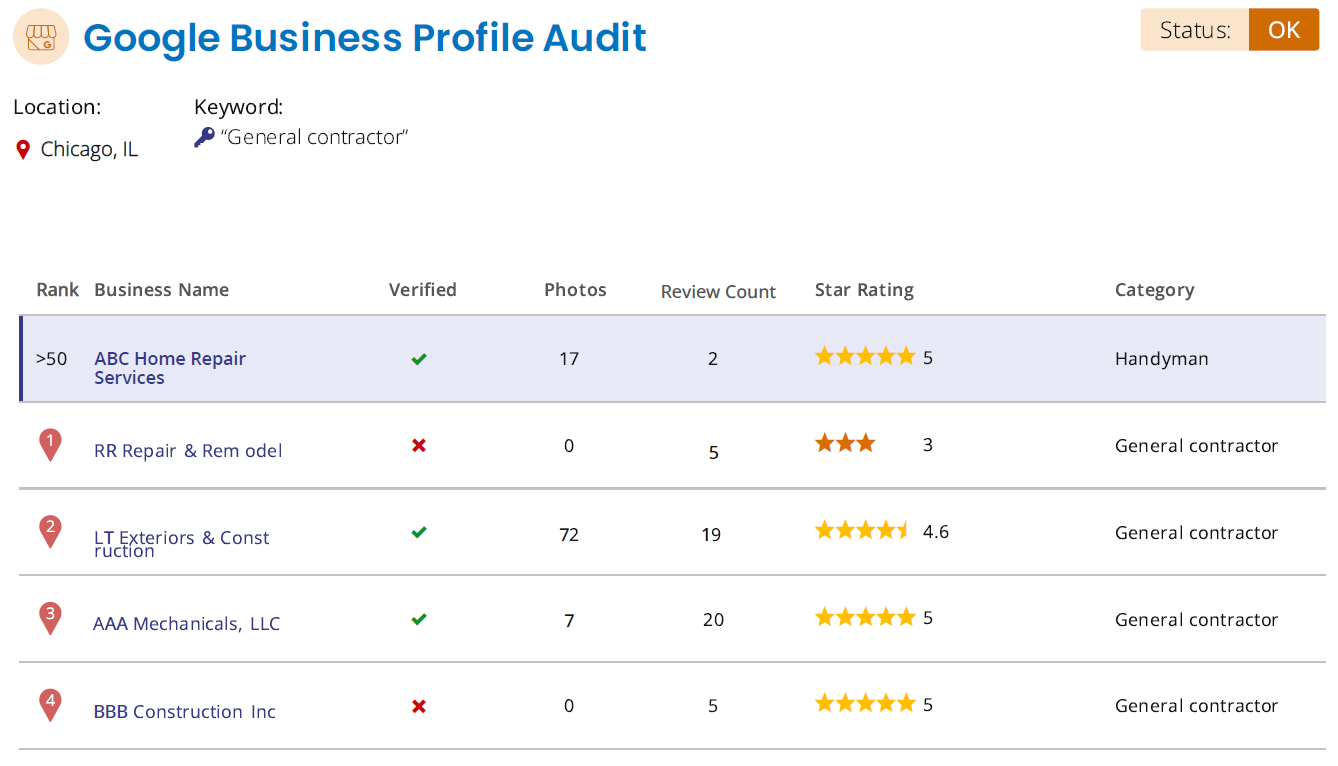Click the Review Count column header
The image size is (1338, 766).
pyautogui.click(x=718, y=292)
